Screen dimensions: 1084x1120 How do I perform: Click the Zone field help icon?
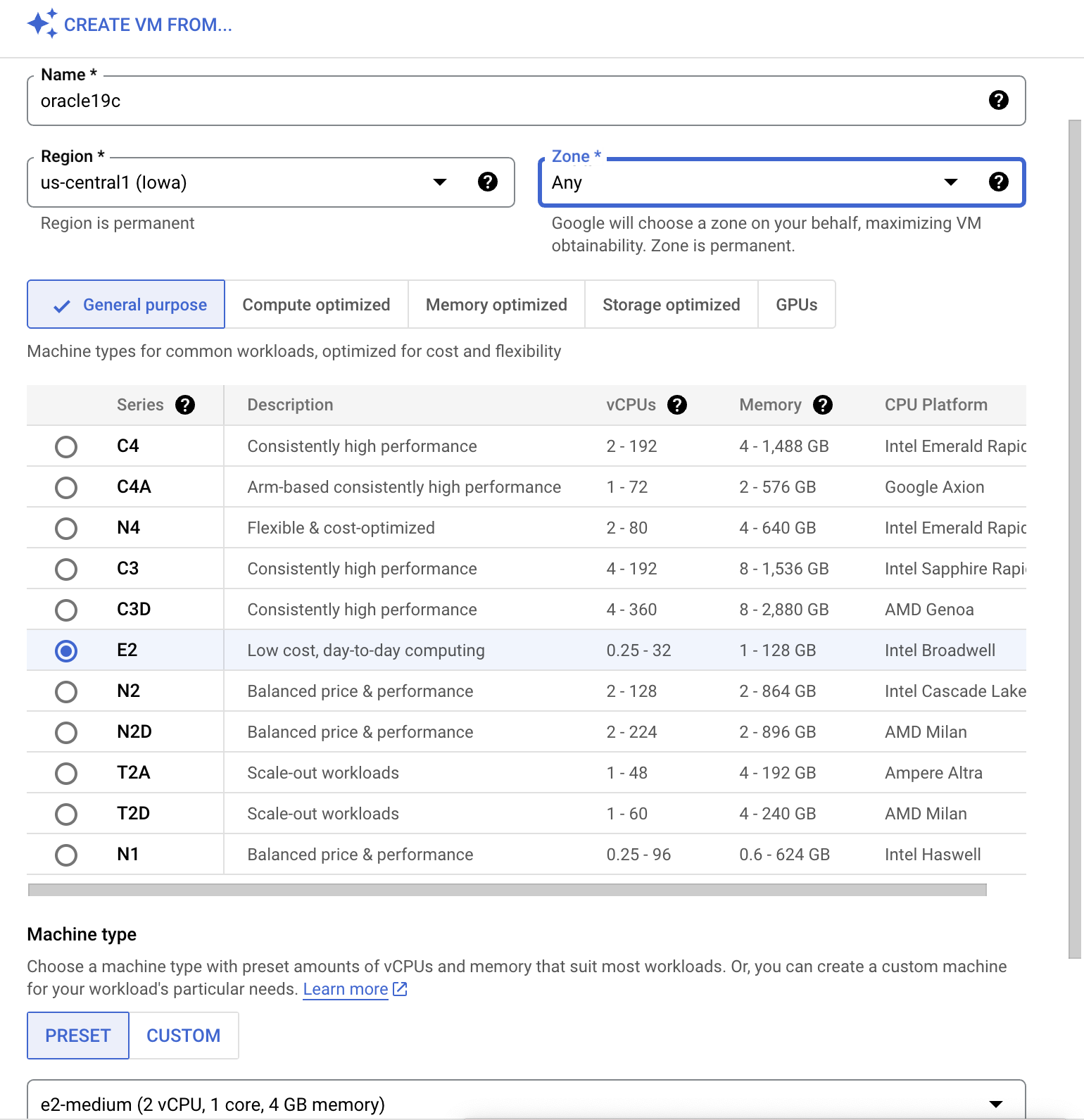point(998,182)
